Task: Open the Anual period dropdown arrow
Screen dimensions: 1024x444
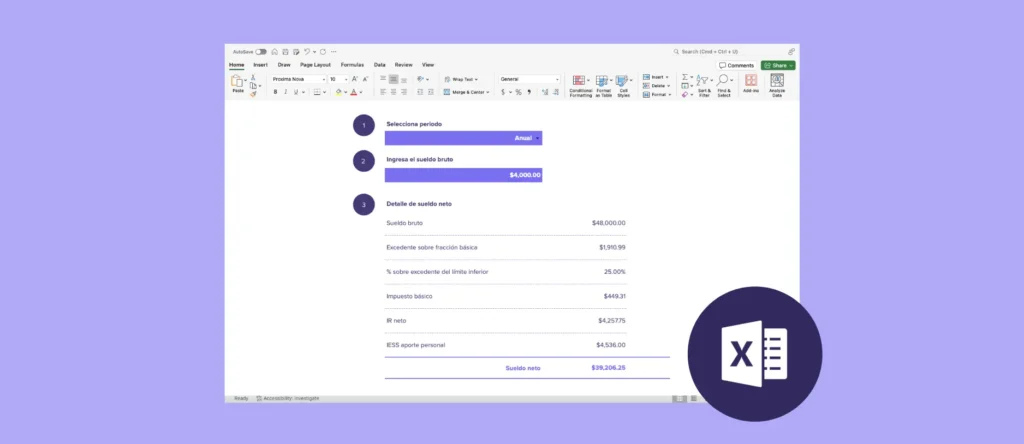Action: [x=537, y=138]
